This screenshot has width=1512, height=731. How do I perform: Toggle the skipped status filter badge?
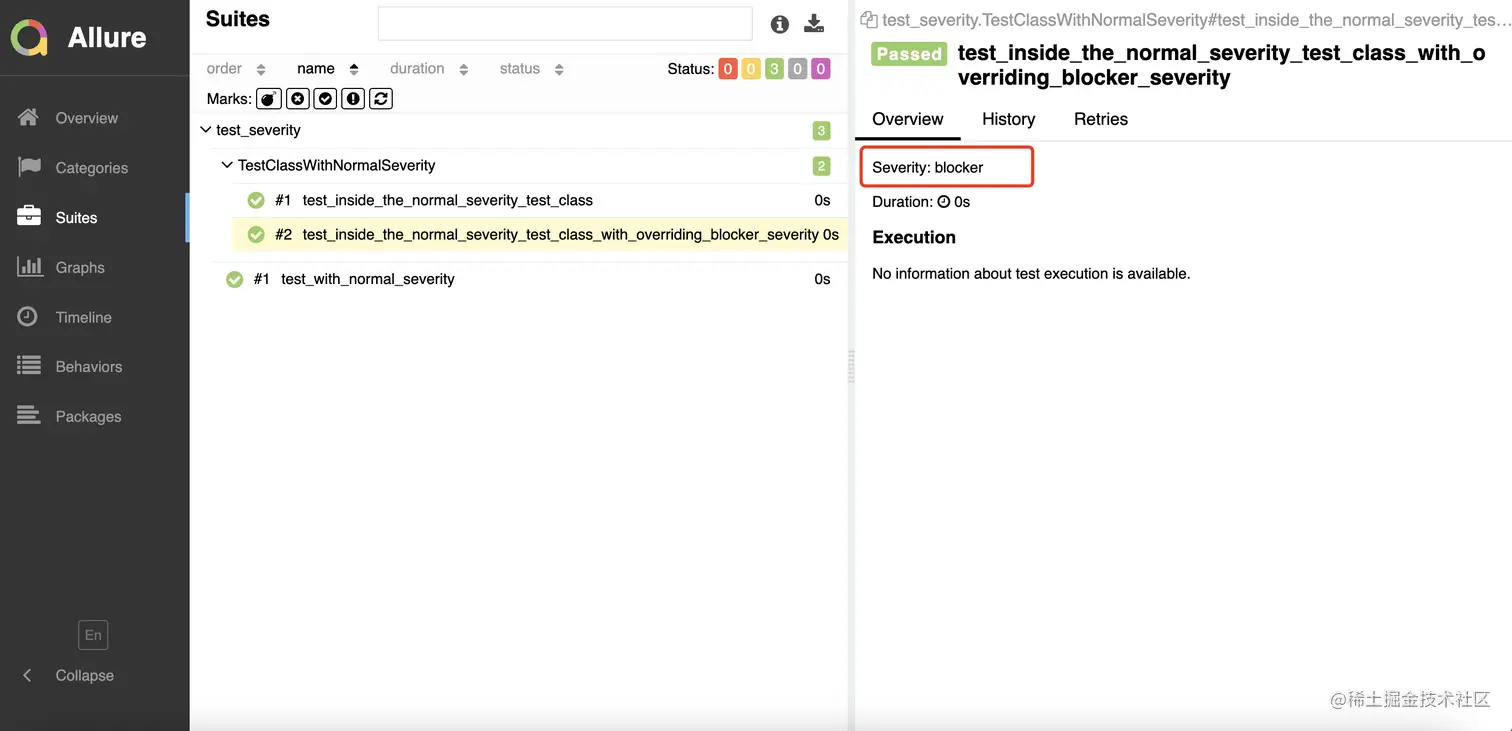pos(797,69)
